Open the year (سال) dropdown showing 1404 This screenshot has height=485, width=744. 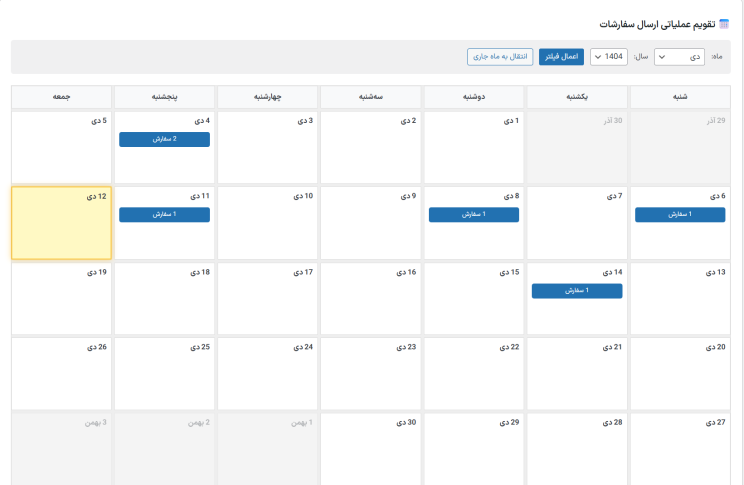coord(609,57)
